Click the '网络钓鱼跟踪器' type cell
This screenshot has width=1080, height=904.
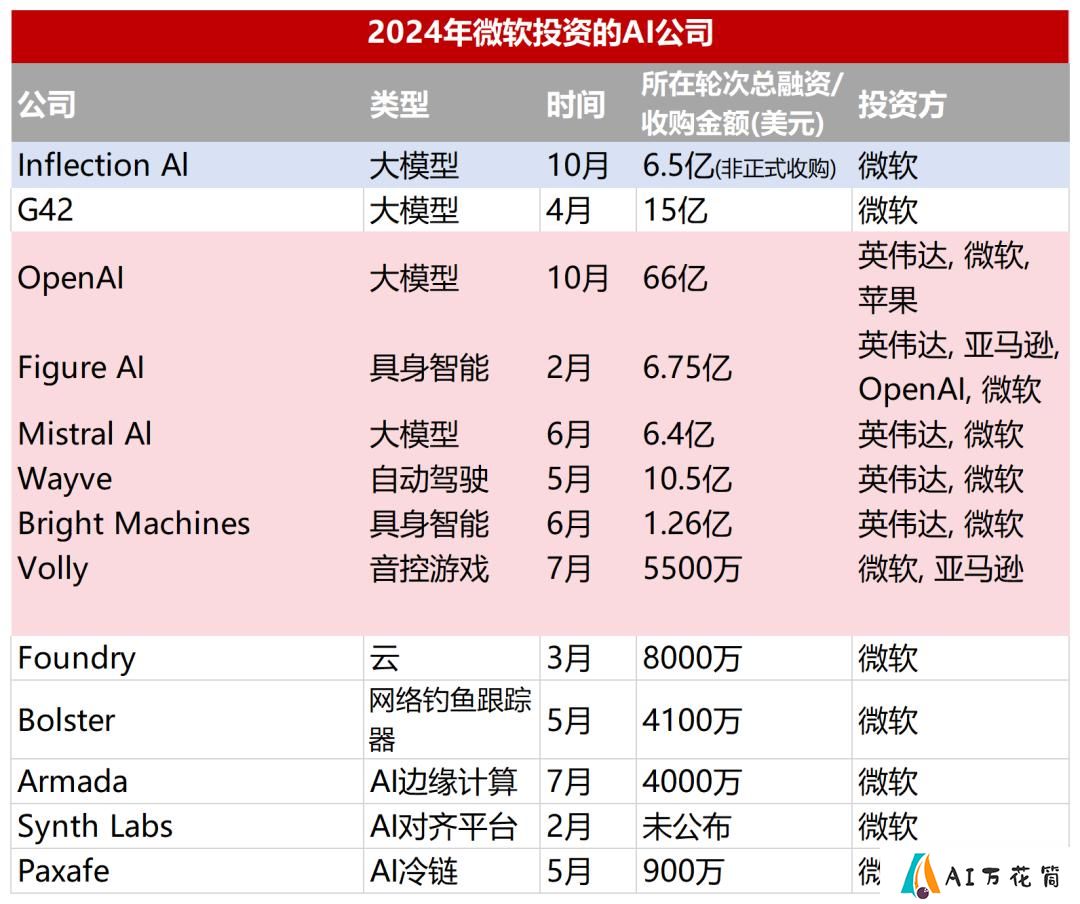tap(450, 719)
